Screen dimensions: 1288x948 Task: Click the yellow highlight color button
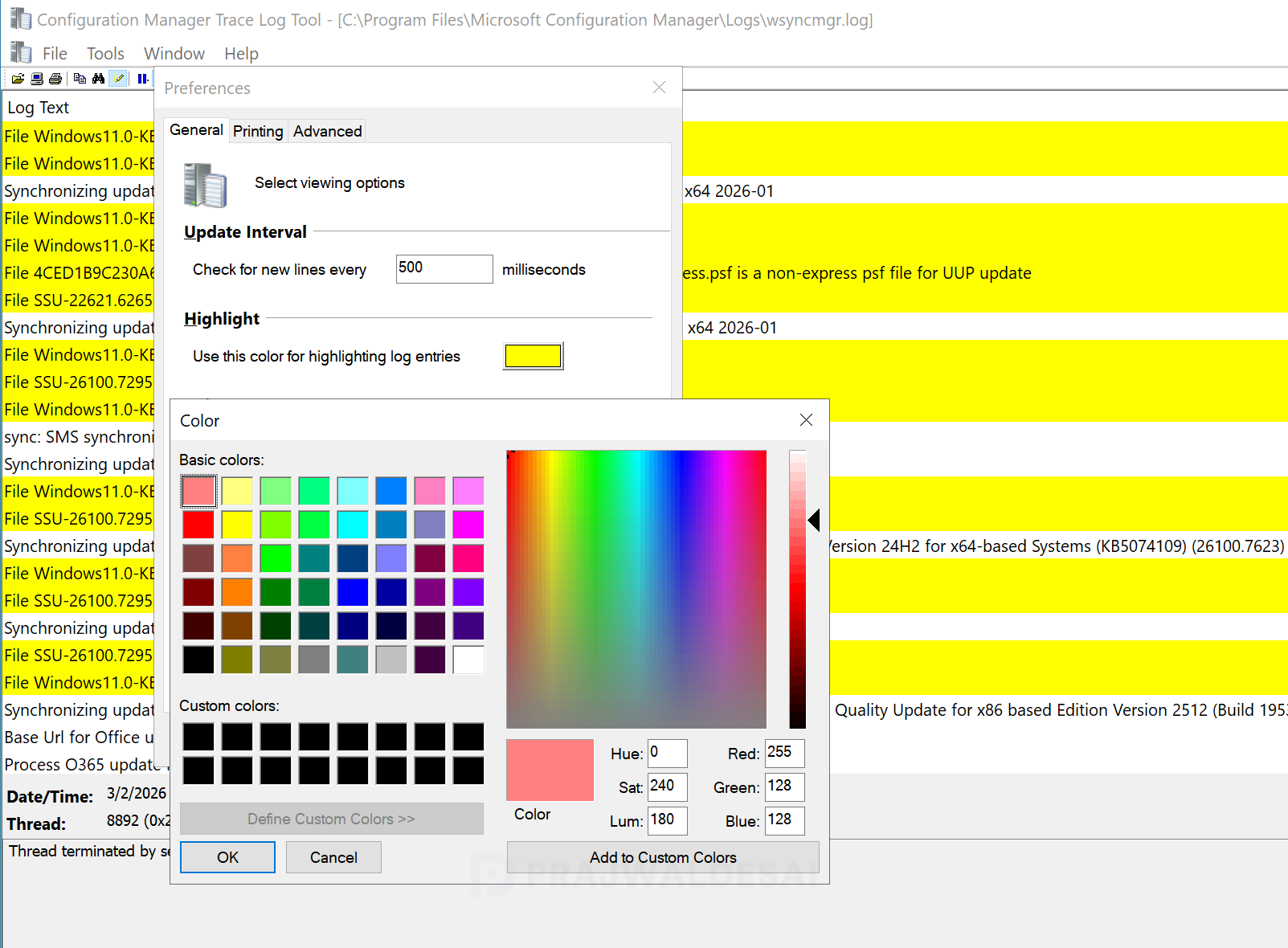(x=533, y=356)
